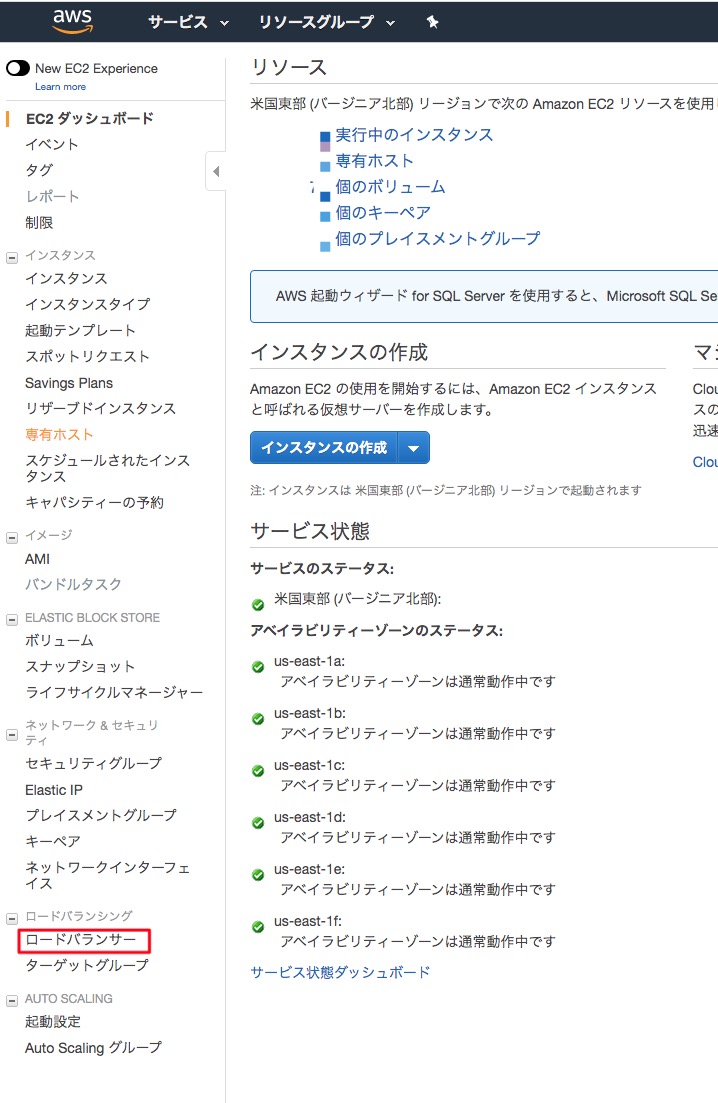This screenshot has width=718, height=1103.
Task: Click 個のキーペア resource link
Action: click(383, 212)
